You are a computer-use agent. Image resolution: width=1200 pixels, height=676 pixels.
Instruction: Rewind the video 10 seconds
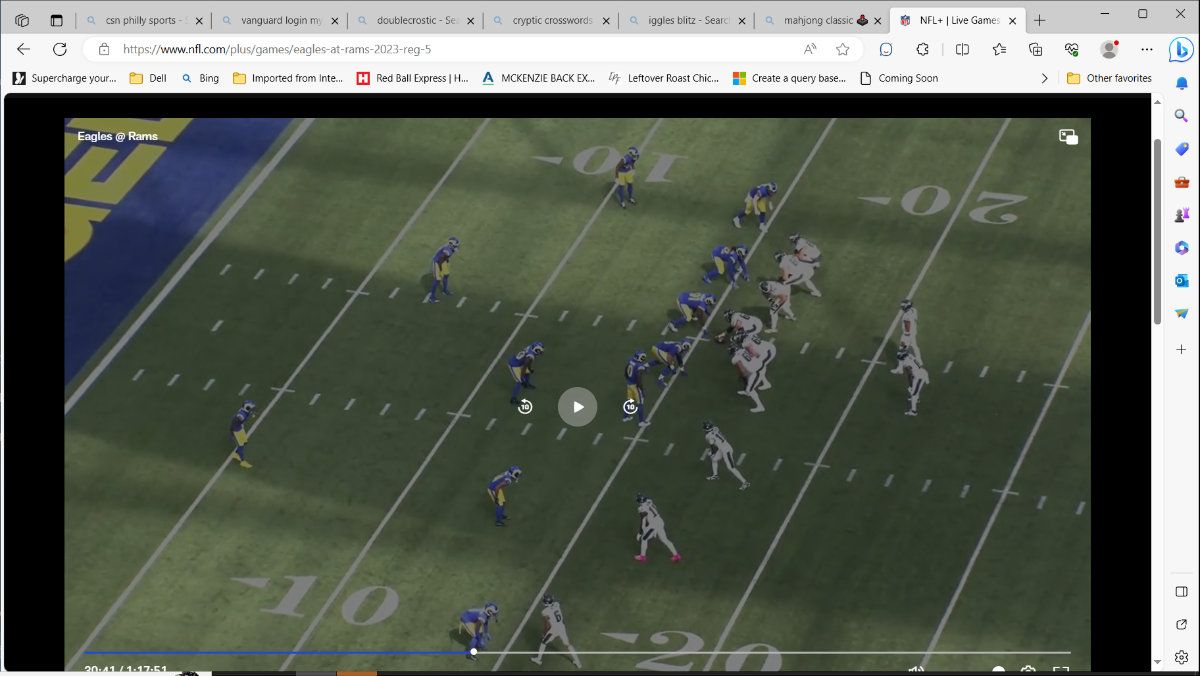click(x=525, y=407)
